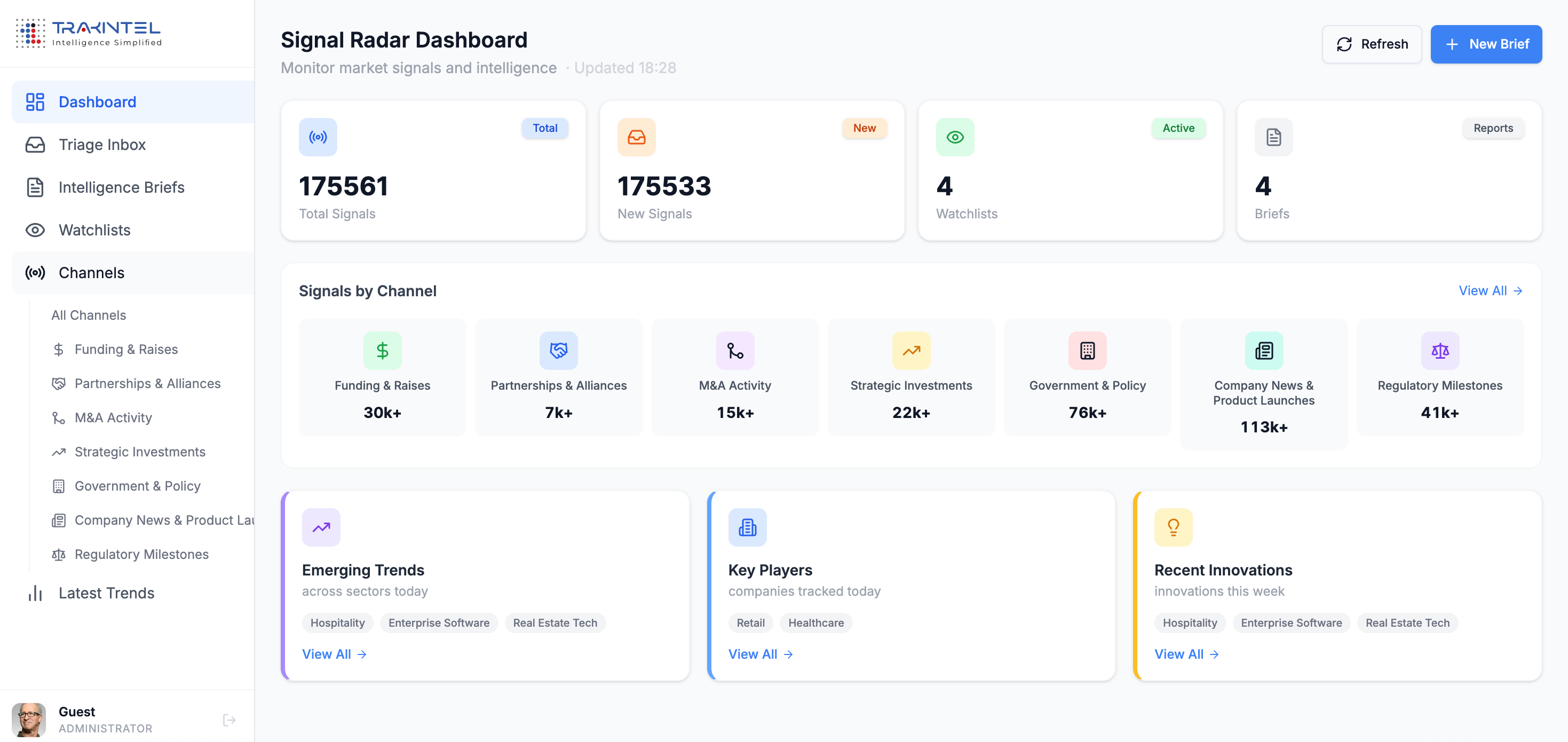Click the Total Signals broadcast icon
This screenshot has height=742, width=1568.
(x=318, y=137)
